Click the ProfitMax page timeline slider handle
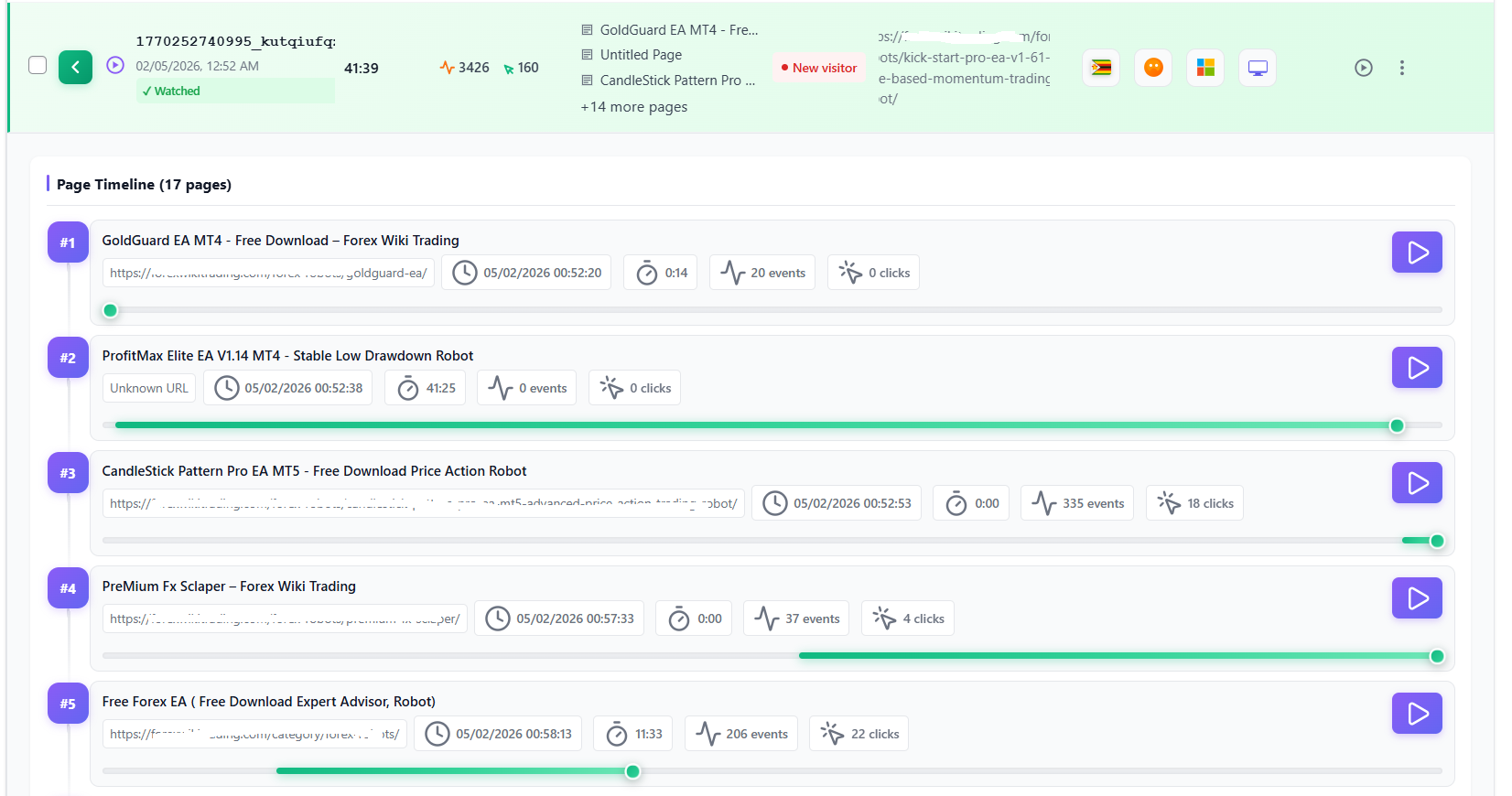The width and height of the screenshot is (1512, 796). (1397, 425)
